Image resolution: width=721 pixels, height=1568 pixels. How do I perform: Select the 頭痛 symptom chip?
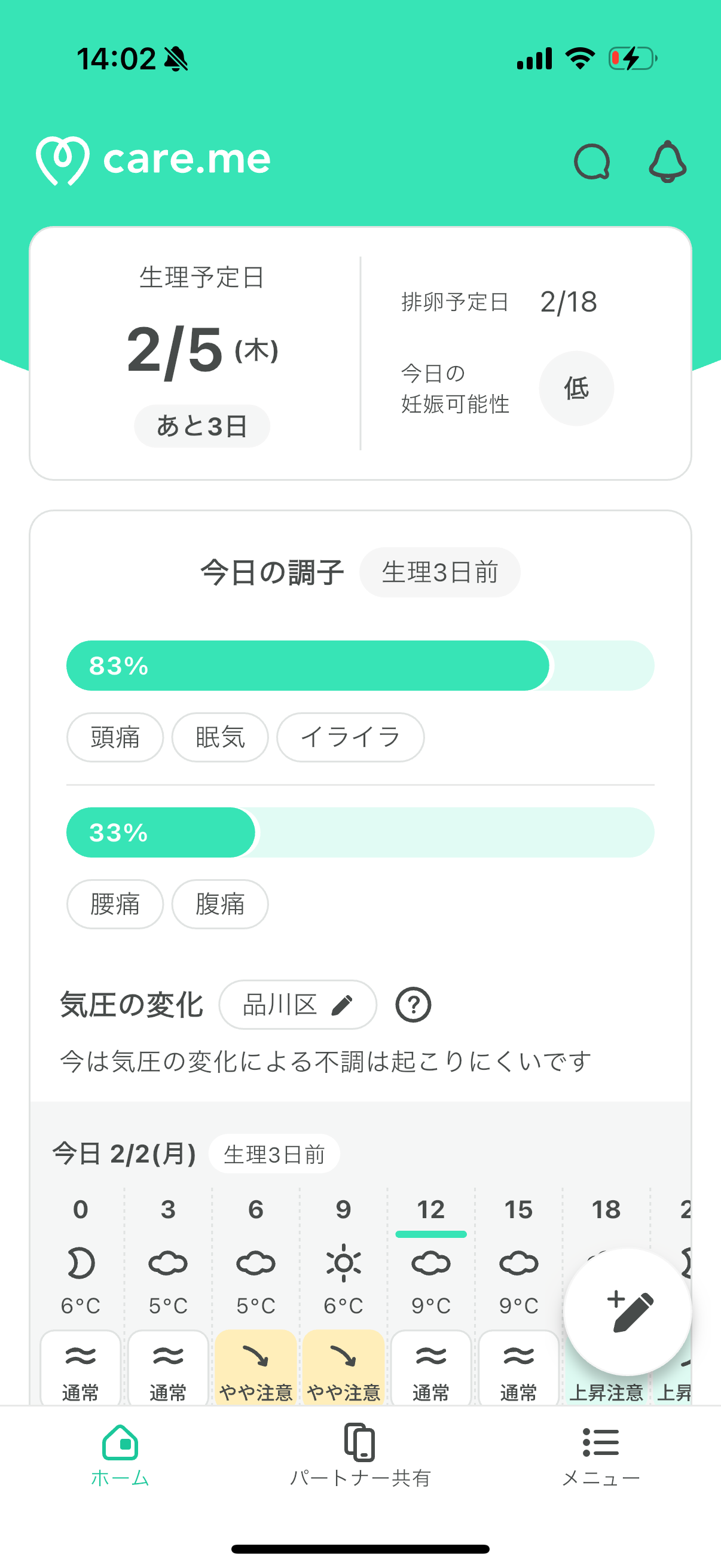[x=115, y=737]
